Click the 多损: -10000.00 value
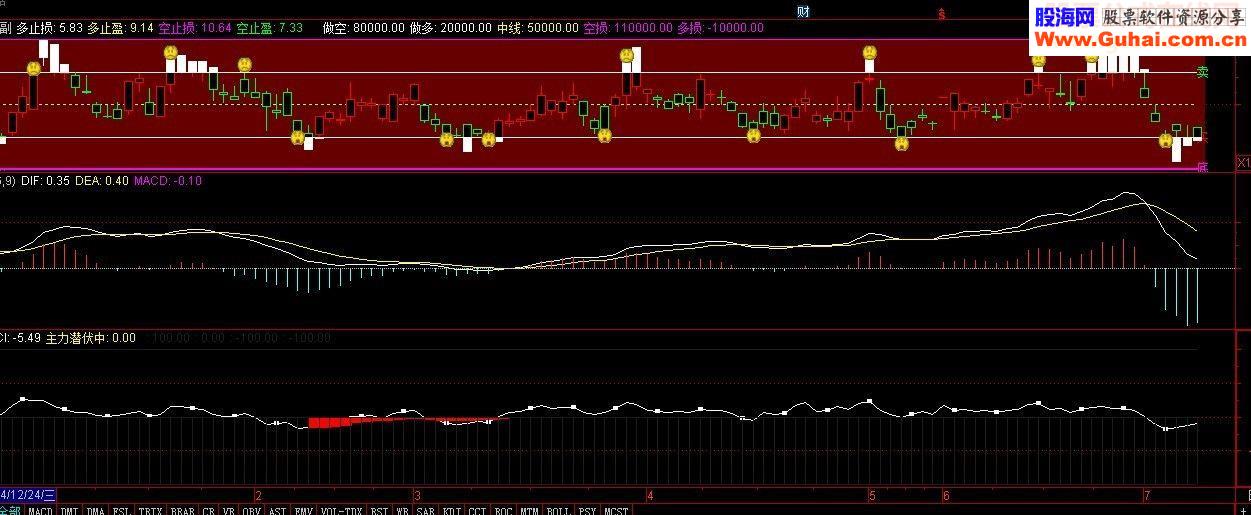 (720, 28)
